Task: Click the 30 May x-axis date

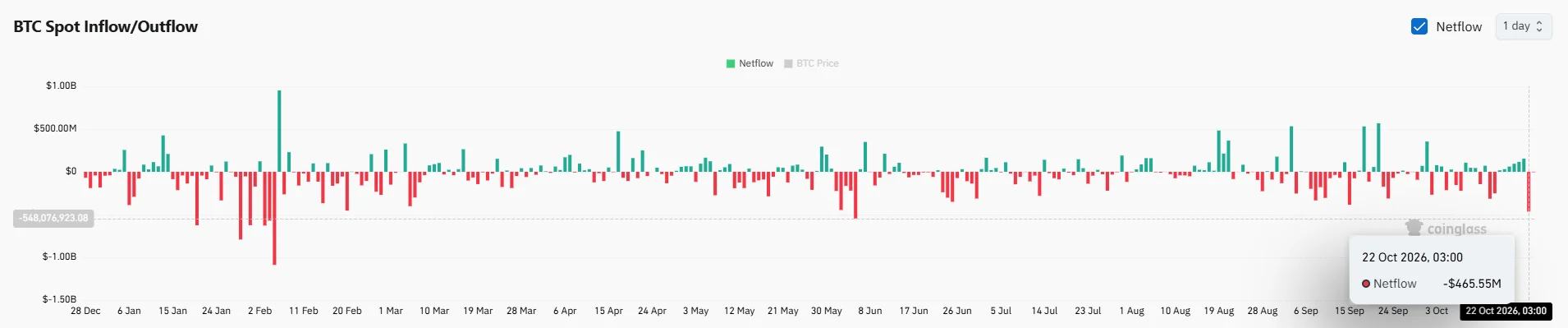Action: click(827, 311)
